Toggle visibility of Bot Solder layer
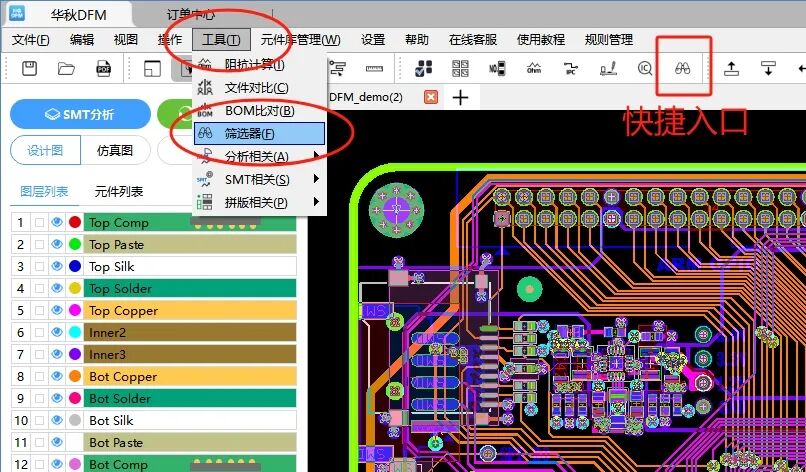The image size is (806, 472). click(x=57, y=399)
